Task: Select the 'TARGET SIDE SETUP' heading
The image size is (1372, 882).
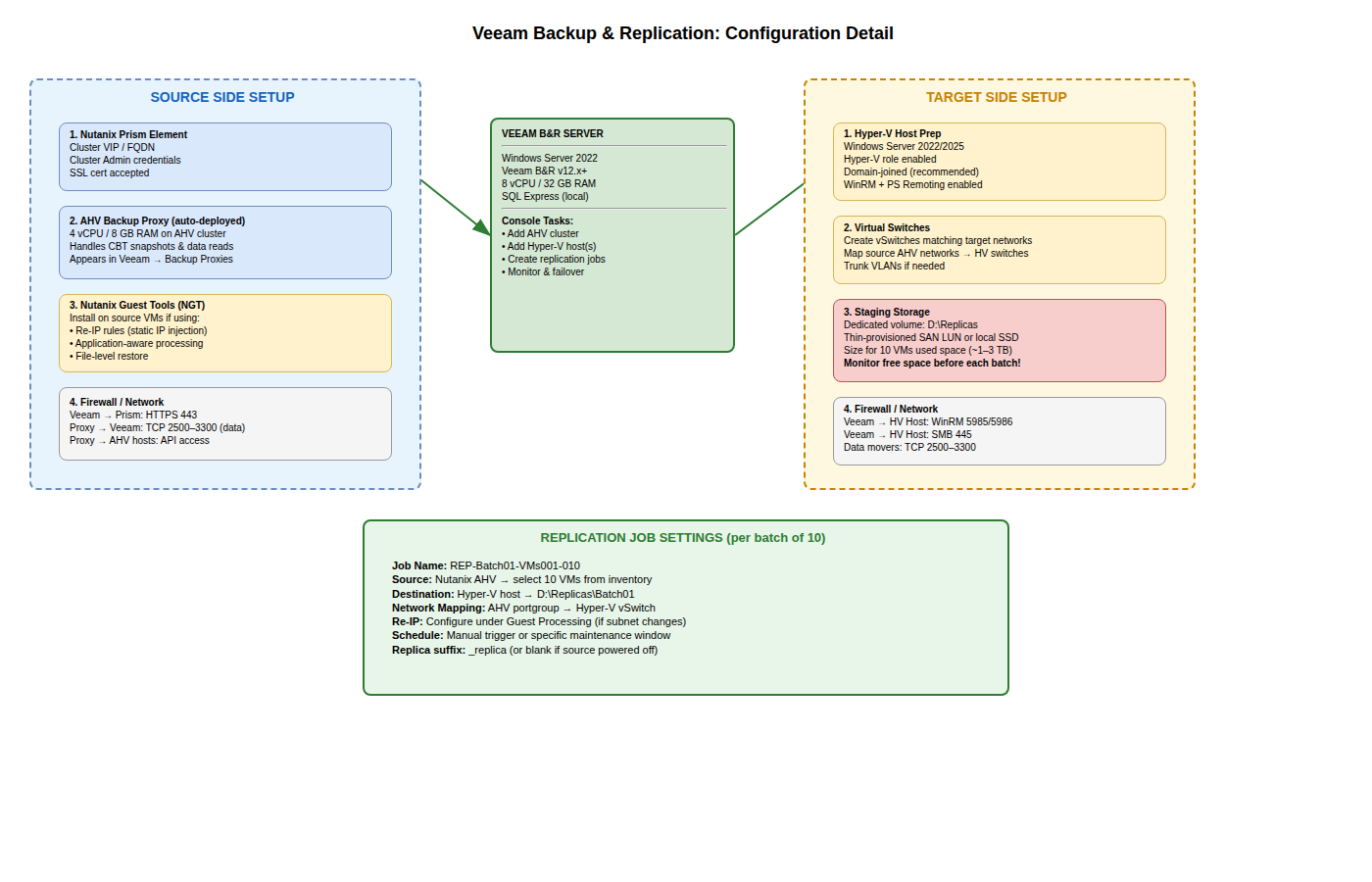Action: tap(997, 97)
